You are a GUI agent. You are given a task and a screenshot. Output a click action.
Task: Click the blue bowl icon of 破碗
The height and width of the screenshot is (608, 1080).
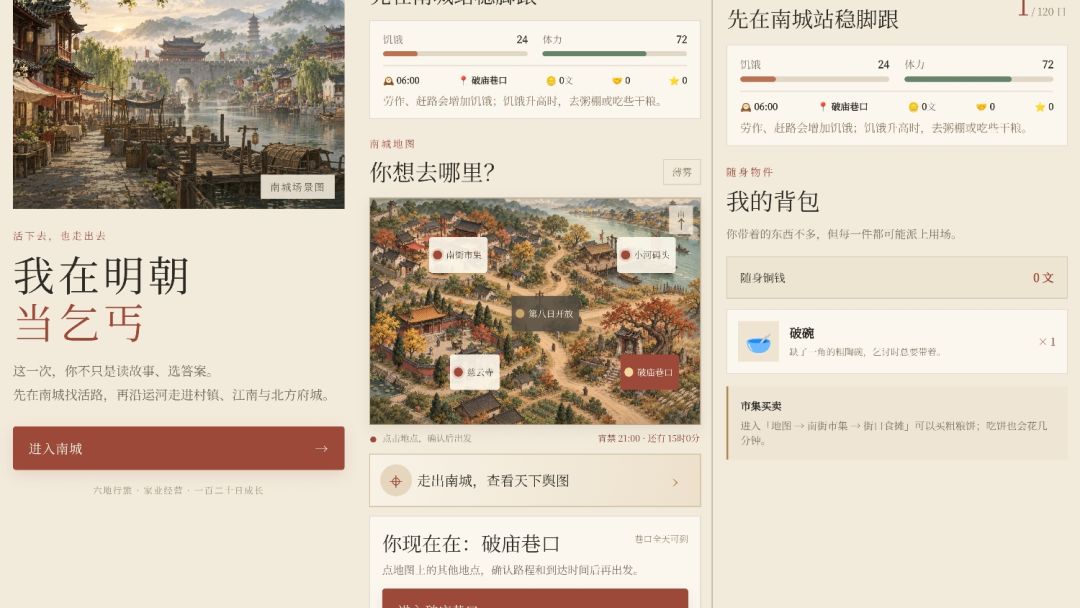pyautogui.click(x=758, y=342)
